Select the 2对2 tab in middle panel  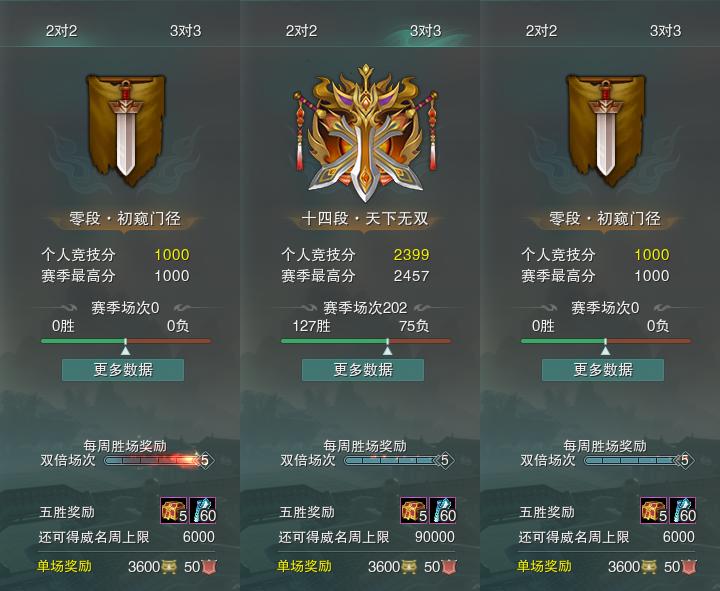tap(301, 31)
